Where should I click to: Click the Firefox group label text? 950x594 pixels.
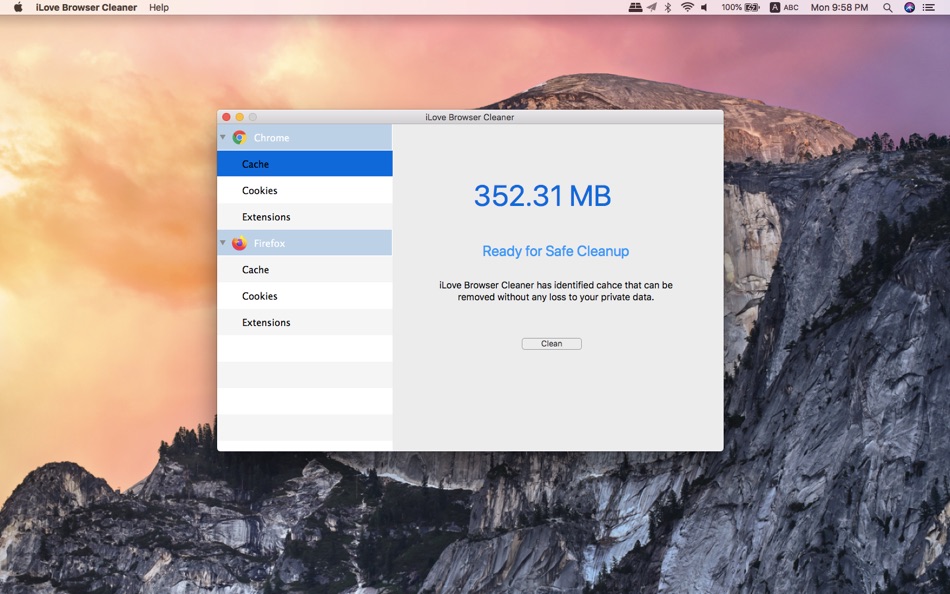tap(269, 243)
